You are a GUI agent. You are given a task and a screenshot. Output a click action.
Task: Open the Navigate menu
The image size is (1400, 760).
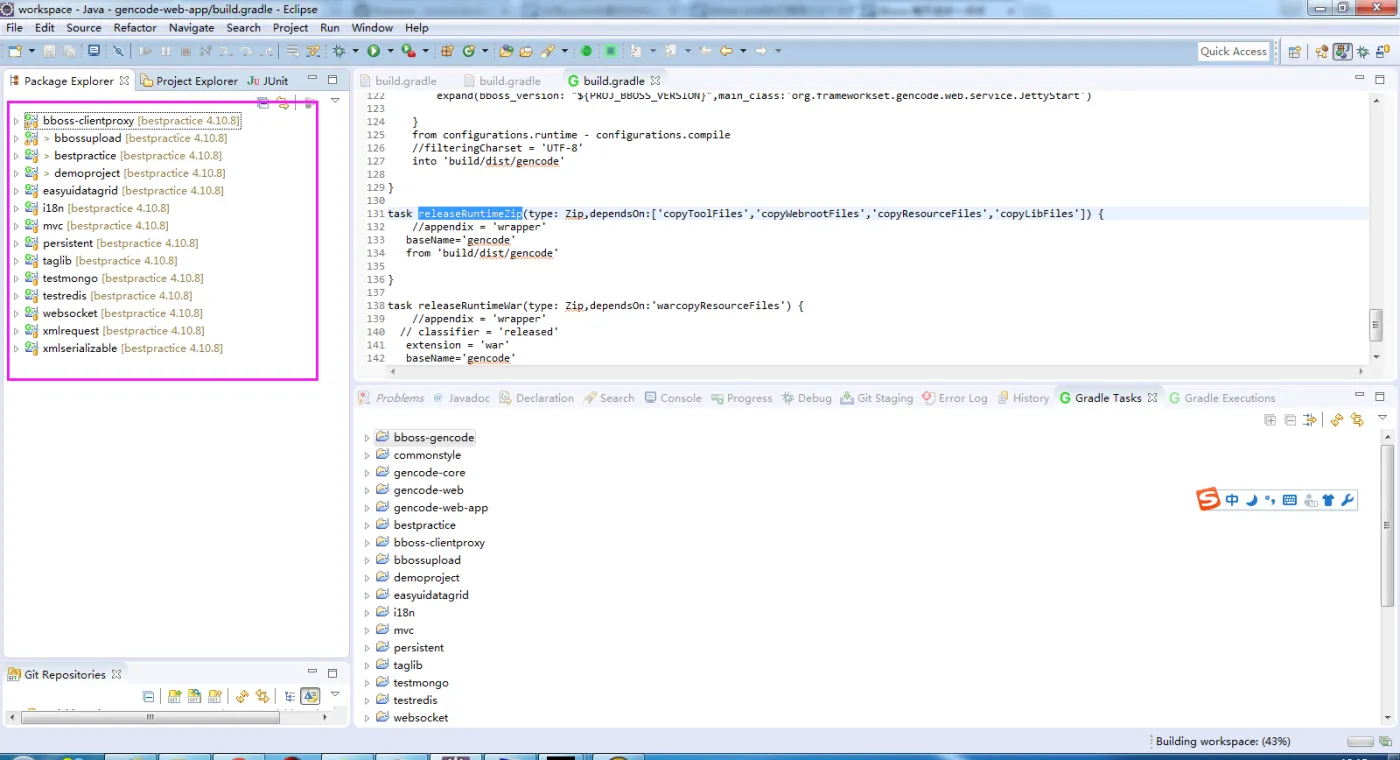(191, 28)
